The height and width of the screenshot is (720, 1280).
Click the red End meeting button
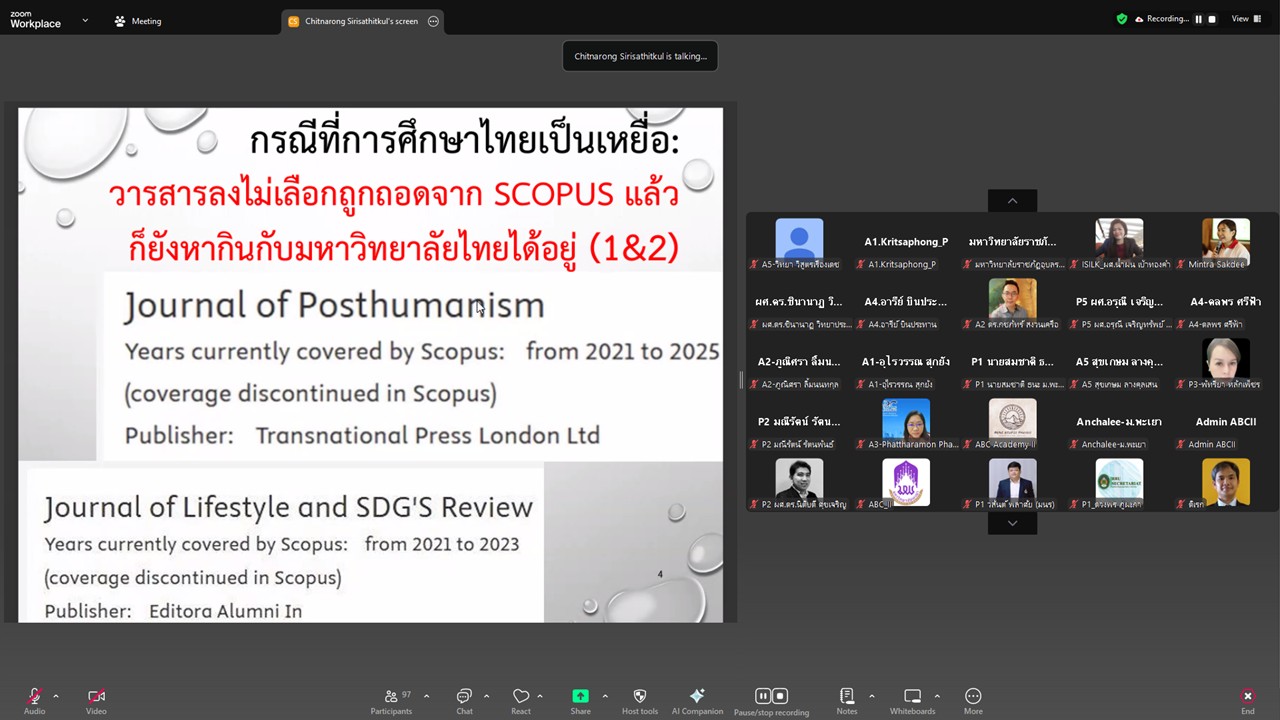pyautogui.click(x=1247, y=701)
